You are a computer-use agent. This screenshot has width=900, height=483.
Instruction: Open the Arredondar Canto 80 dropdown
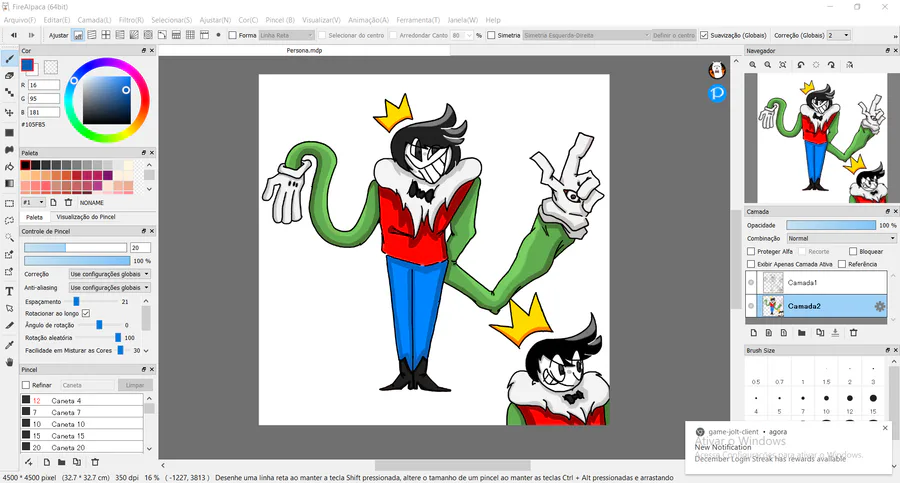pos(461,35)
